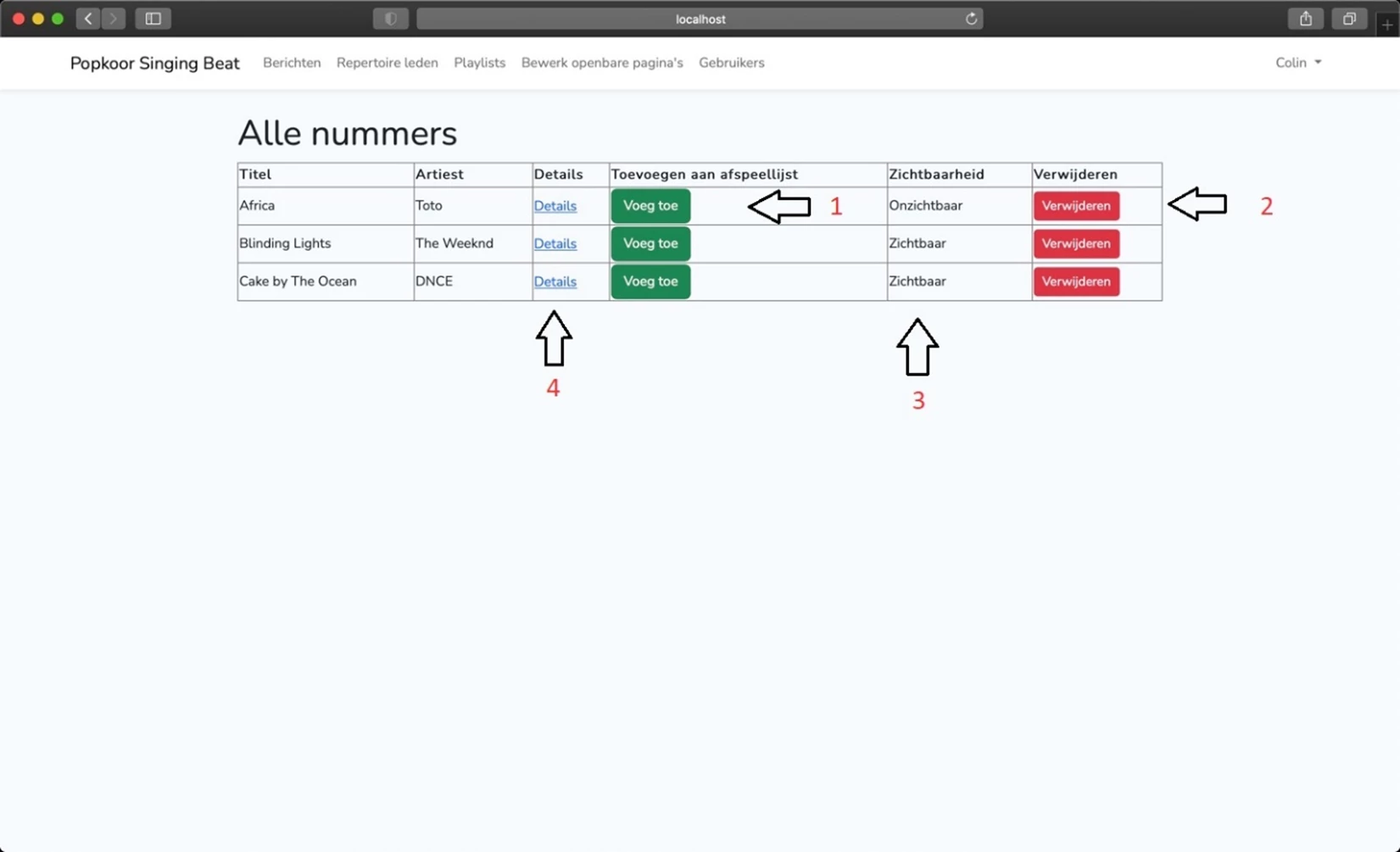Reload the page with the refresh icon
This screenshot has height=852, width=1400.
(x=972, y=18)
